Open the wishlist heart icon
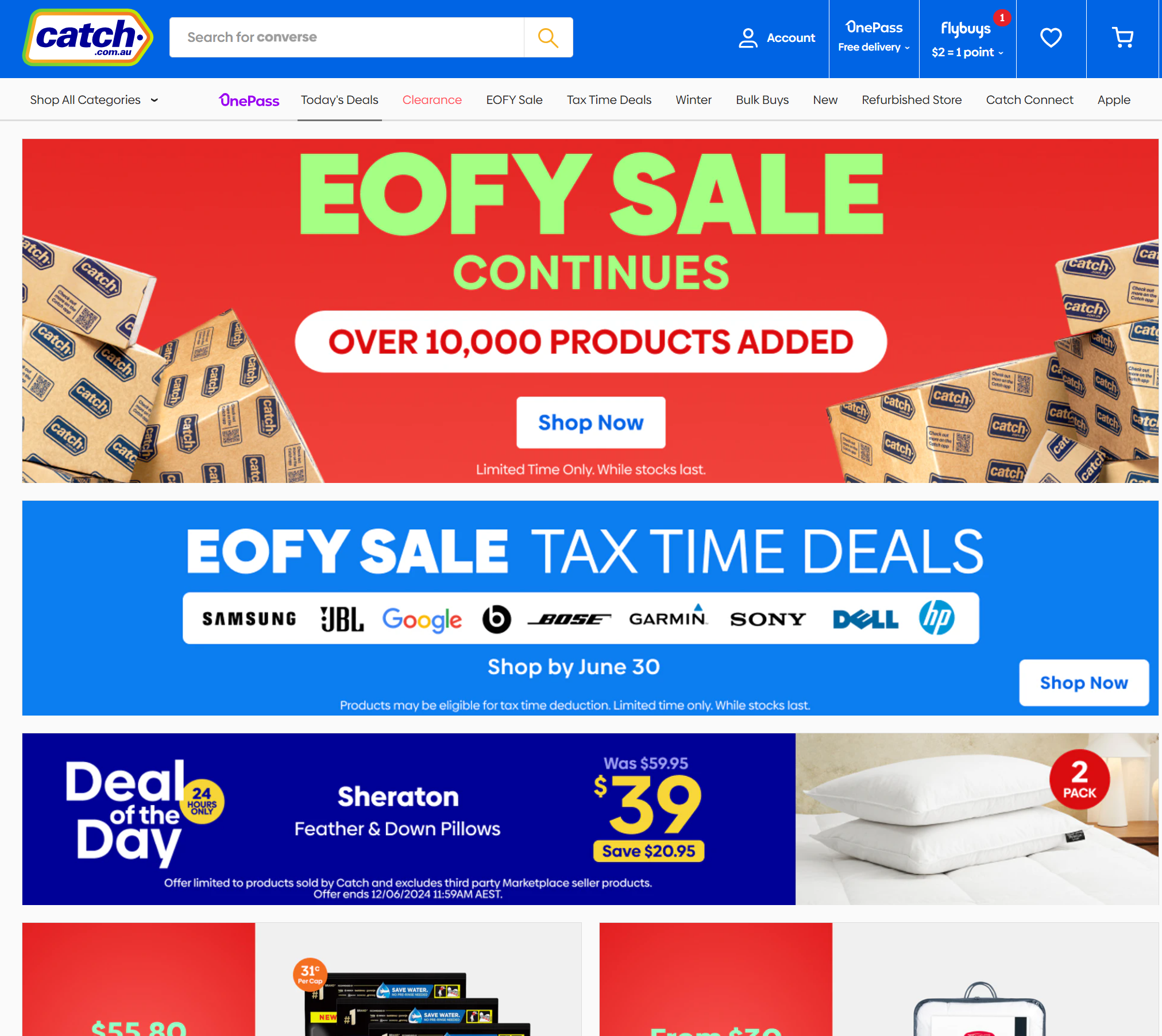Viewport: 1162px width, 1036px height. pos(1051,38)
